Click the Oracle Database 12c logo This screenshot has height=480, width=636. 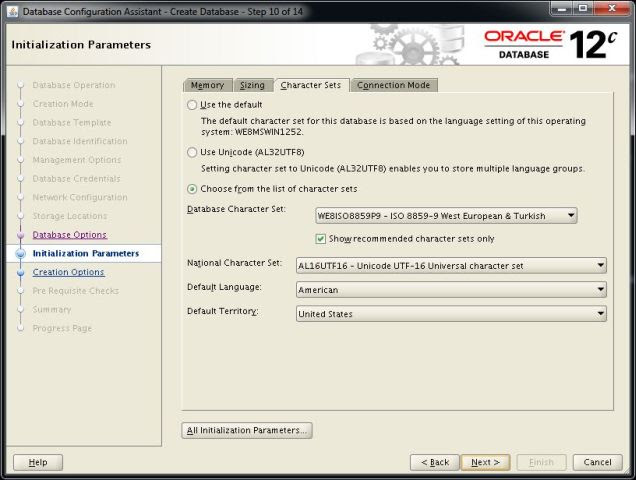[550, 44]
